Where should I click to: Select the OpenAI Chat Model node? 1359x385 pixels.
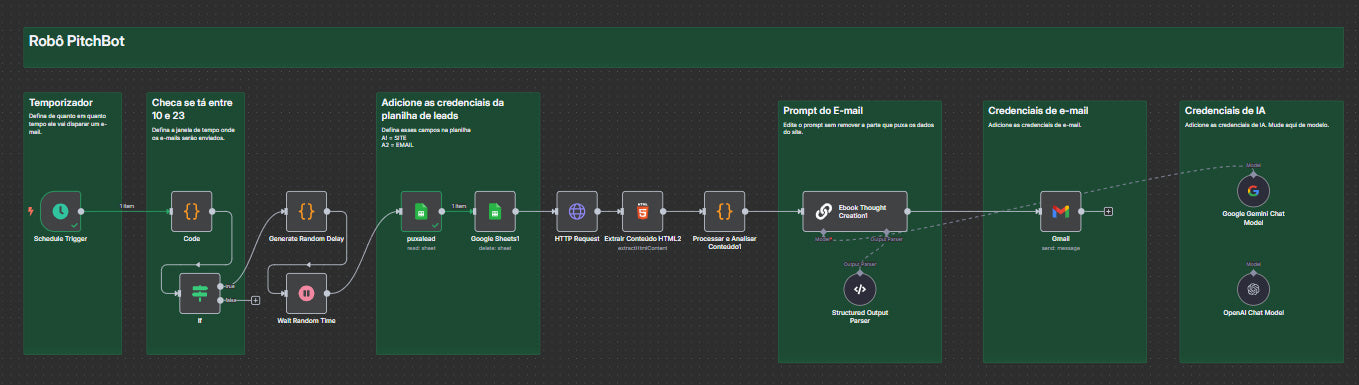1253,290
